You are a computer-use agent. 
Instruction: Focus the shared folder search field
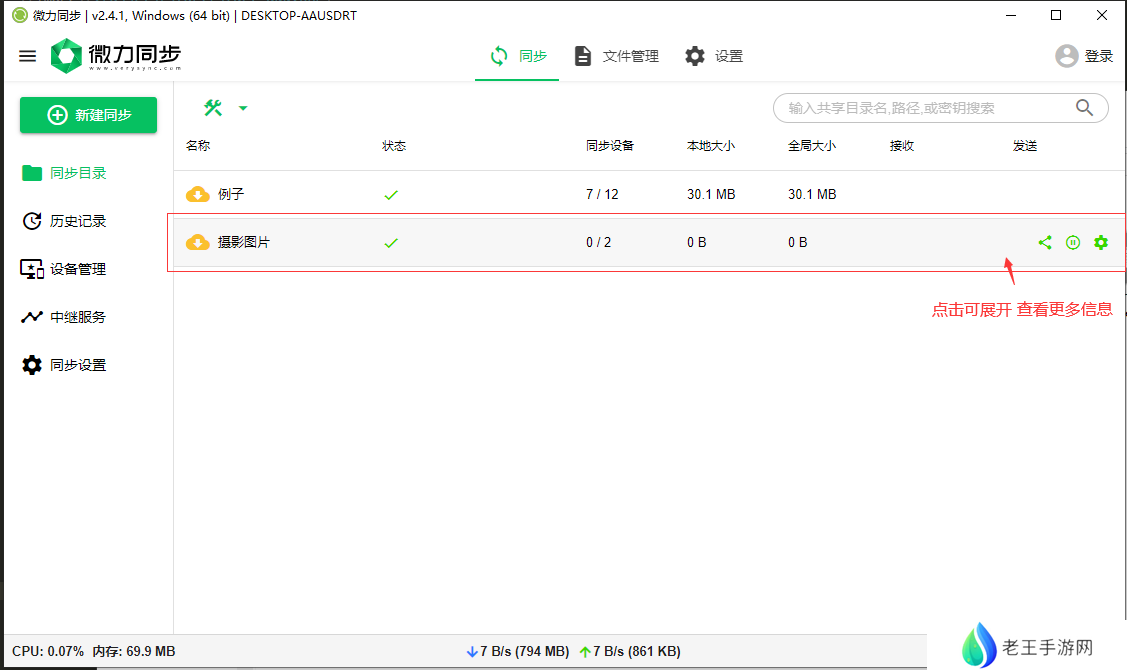[x=920, y=108]
